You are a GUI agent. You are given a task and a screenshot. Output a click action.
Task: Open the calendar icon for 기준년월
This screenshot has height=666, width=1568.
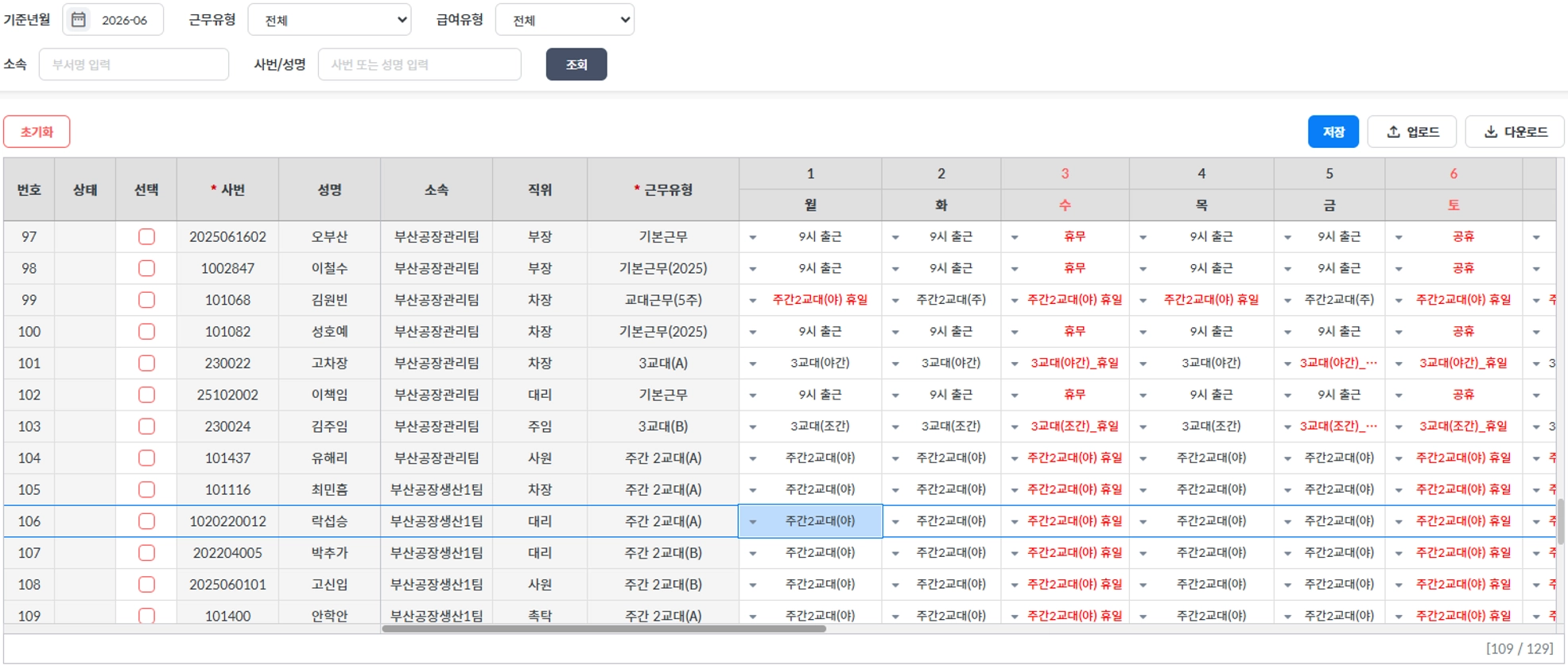79,20
